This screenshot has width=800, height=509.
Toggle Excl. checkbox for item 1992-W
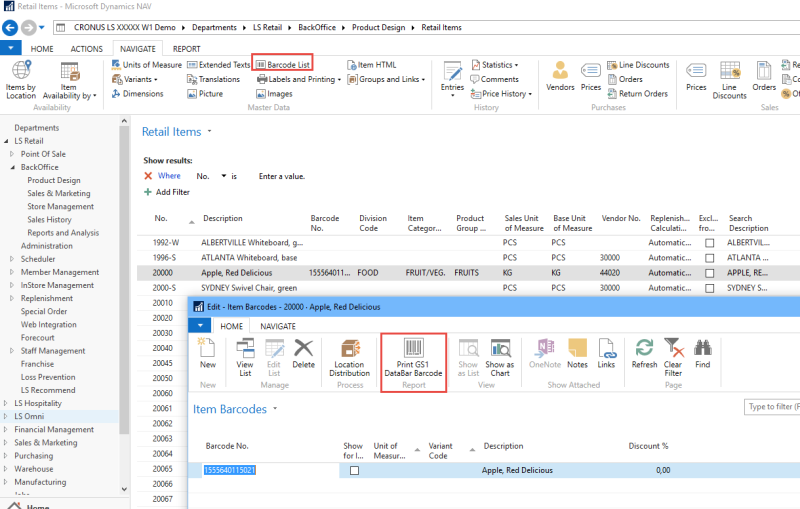[x=709, y=243]
